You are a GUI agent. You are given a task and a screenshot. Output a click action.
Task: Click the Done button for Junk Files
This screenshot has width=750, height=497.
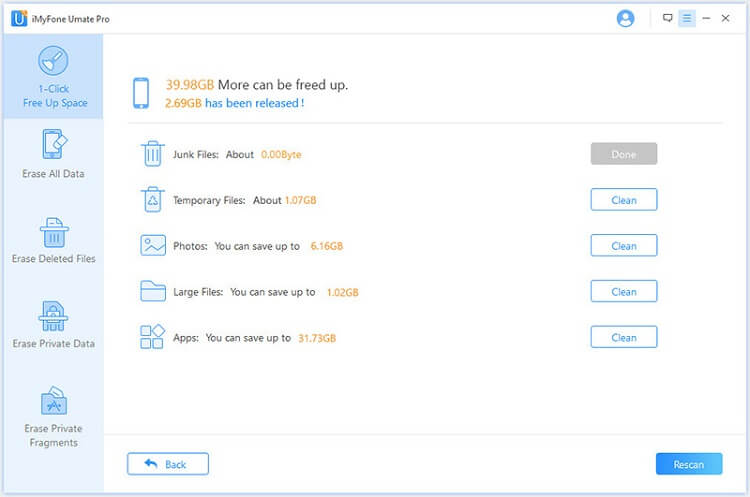pos(624,154)
